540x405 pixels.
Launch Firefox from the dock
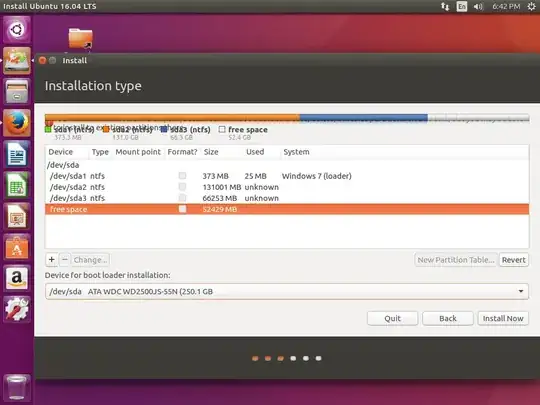[17, 123]
